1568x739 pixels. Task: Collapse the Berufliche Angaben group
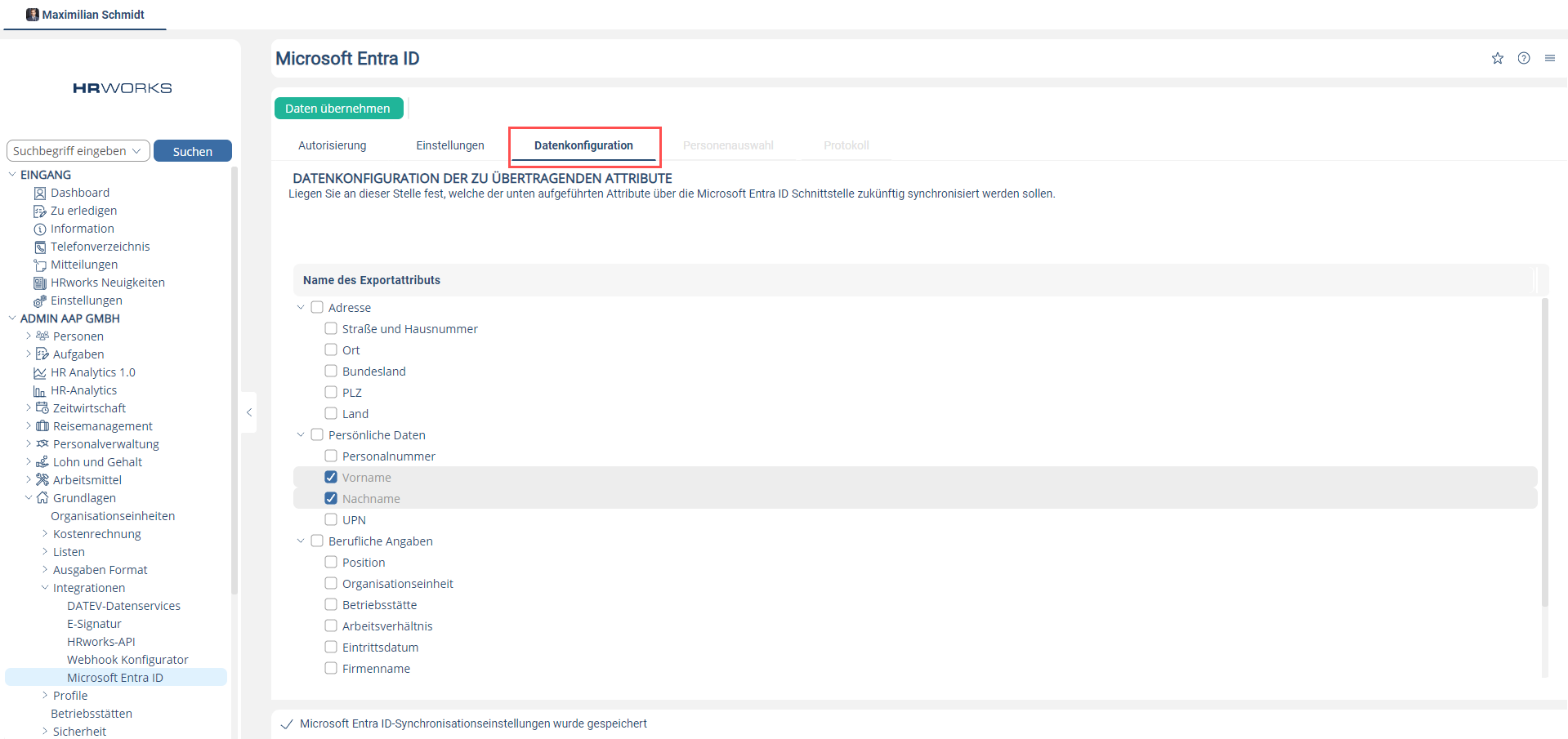click(301, 541)
